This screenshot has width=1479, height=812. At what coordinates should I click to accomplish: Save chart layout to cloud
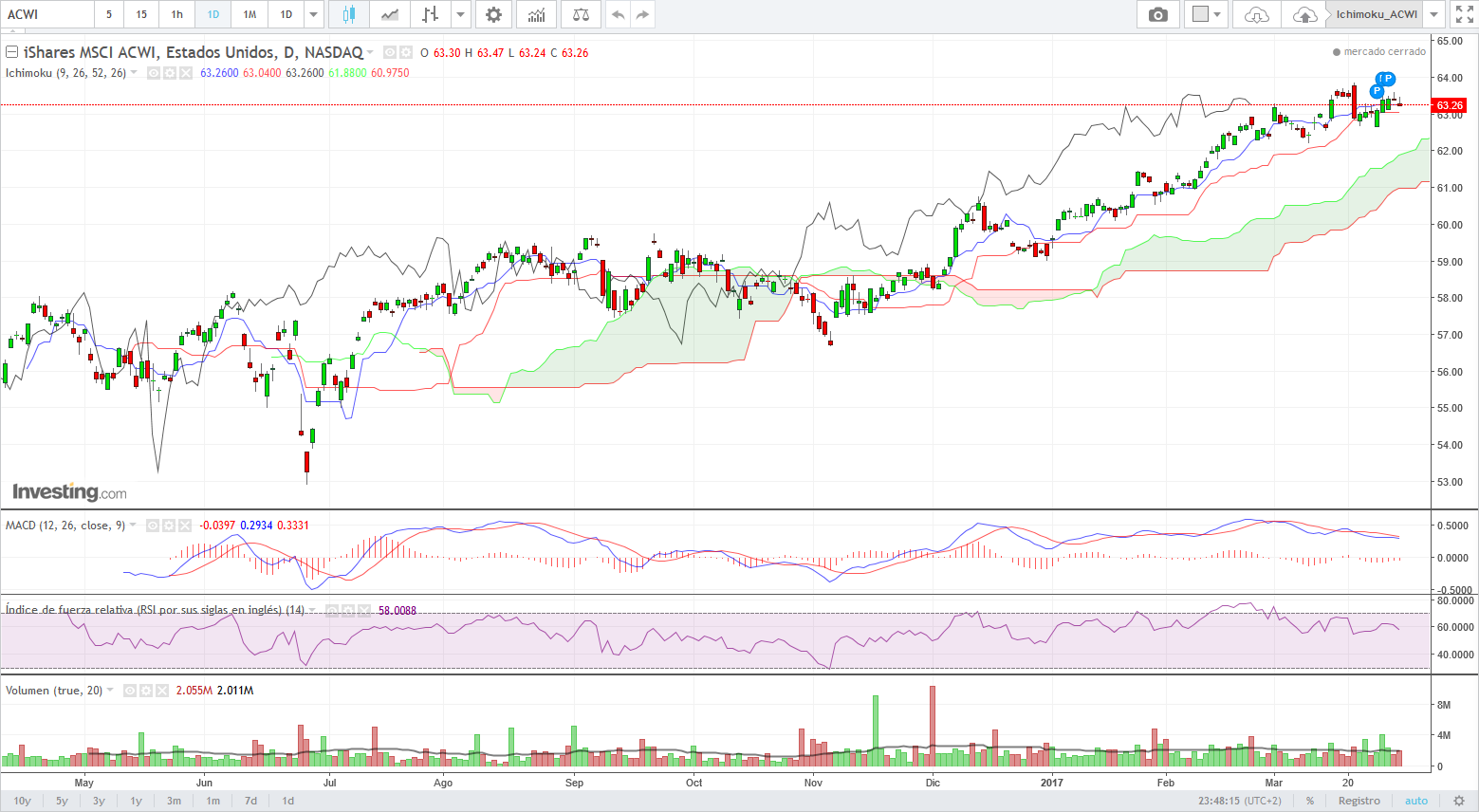click(1304, 14)
